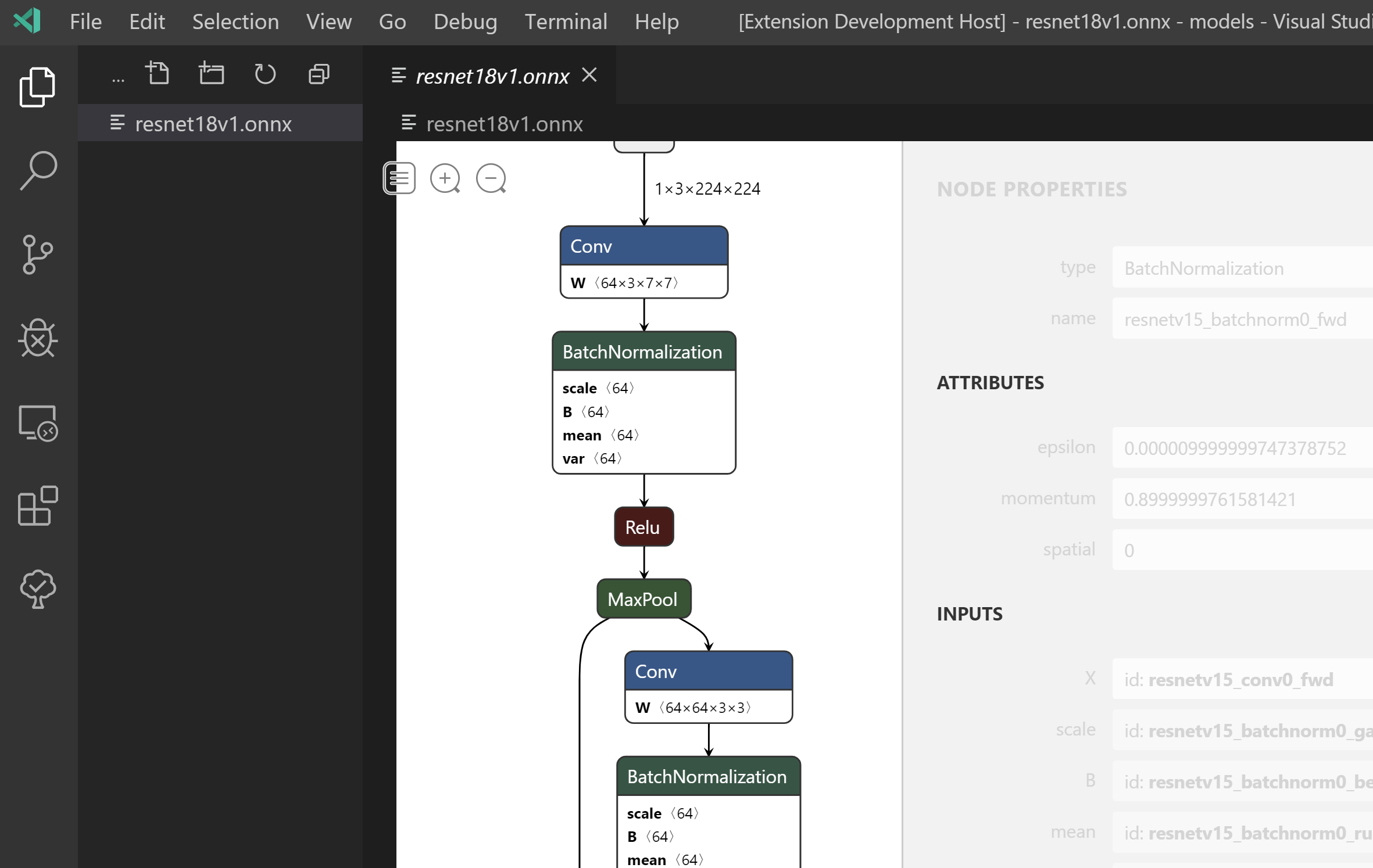Zoom out of the model graph
The height and width of the screenshot is (868, 1373).
pyautogui.click(x=491, y=178)
